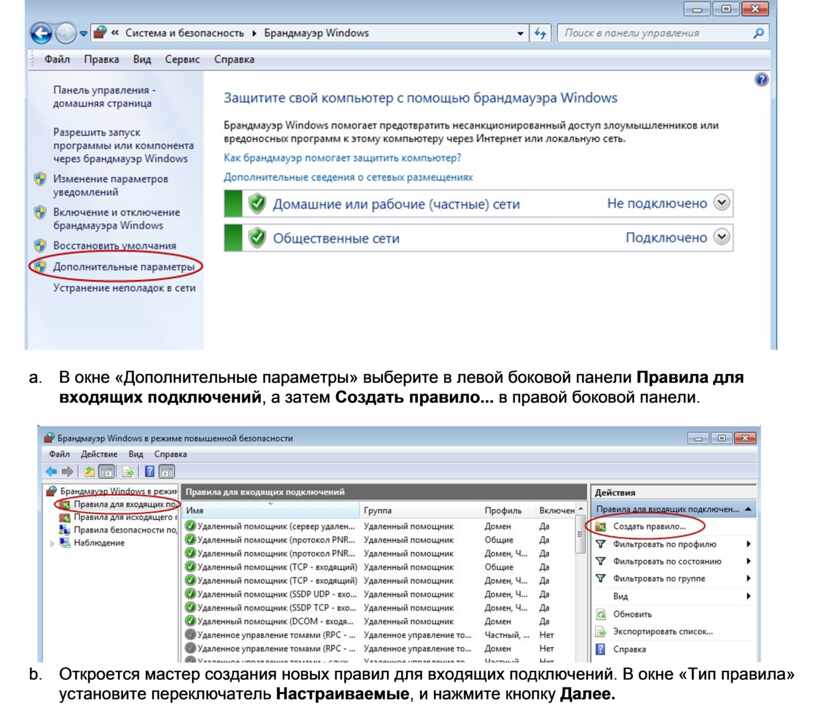Open 'Устранение неполадок в сети' link
This screenshot has height=723, width=816.
124,288
